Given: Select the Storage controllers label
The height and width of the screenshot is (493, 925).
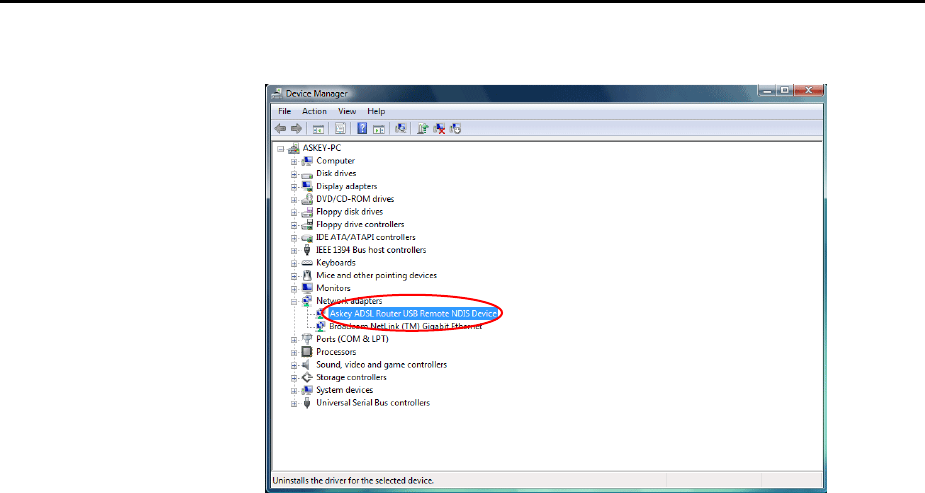Looking at the screenshot, I should click(x=351, y=377).
